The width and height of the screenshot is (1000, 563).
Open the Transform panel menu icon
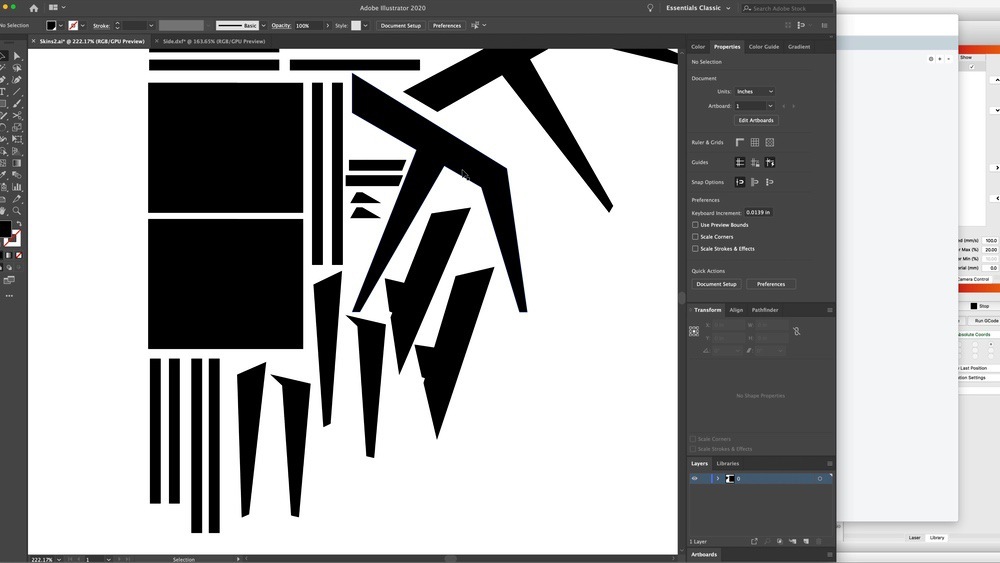click(x=830, y=310)
